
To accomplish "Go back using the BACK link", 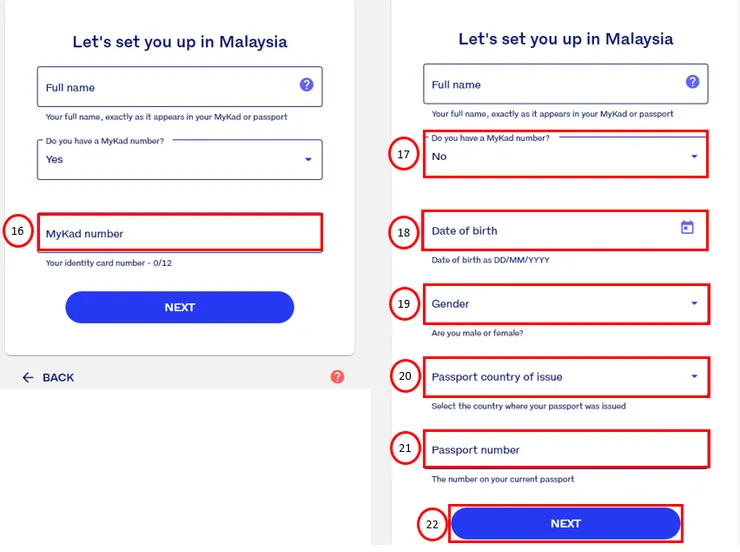I will pos(58,378).
